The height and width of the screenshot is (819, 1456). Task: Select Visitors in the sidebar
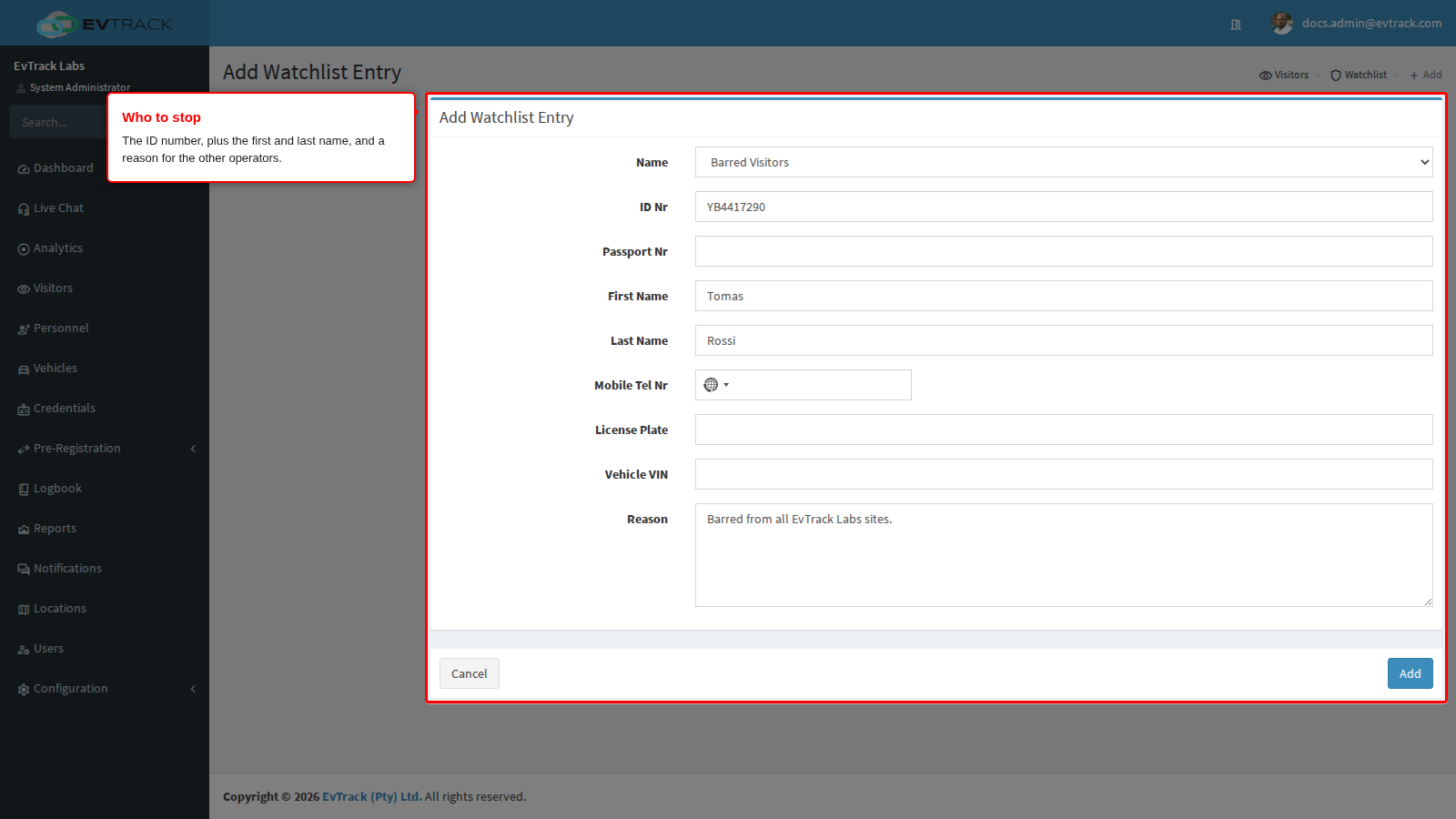point(53,288)
